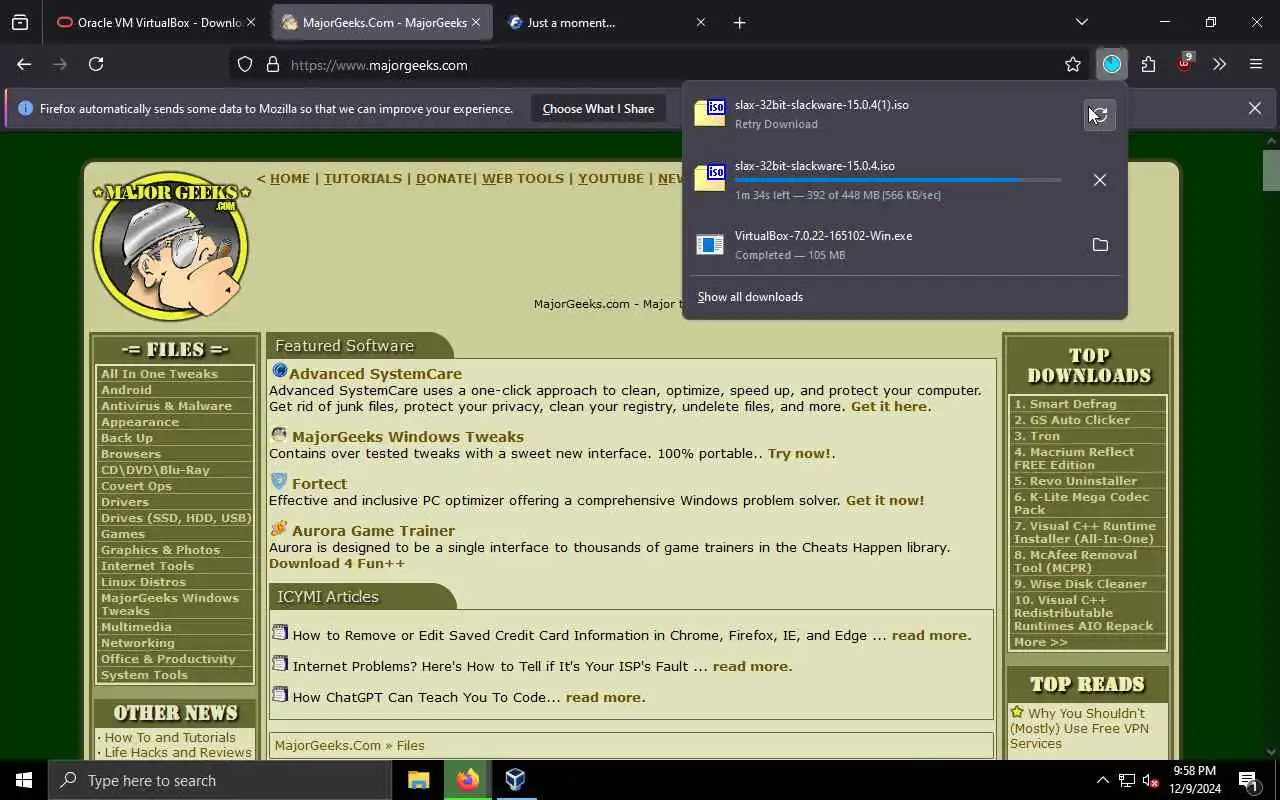The image size is (1280, 800).
Task: Open Drives (SSD, HDD, USB) category
Action: 175,518
